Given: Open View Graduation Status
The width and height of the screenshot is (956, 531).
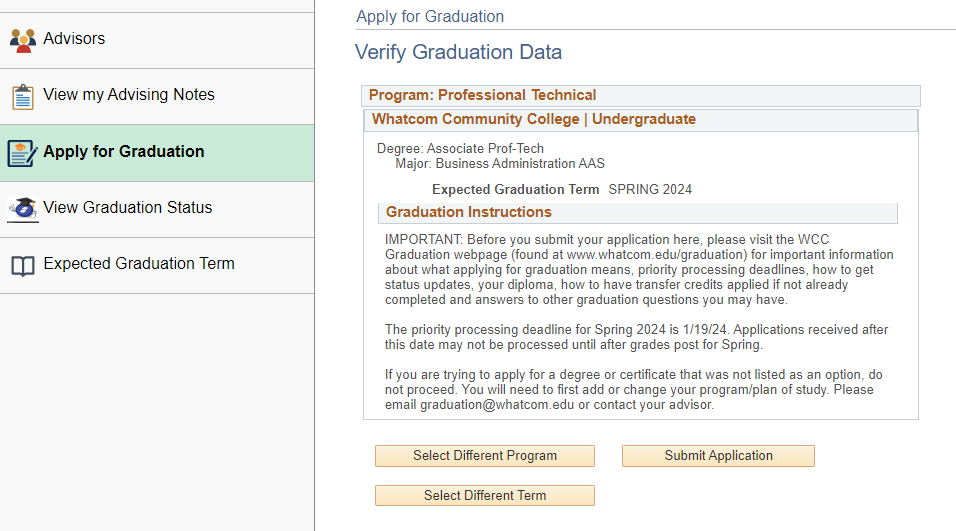Looking at the screenshot, I should point(157,209).
